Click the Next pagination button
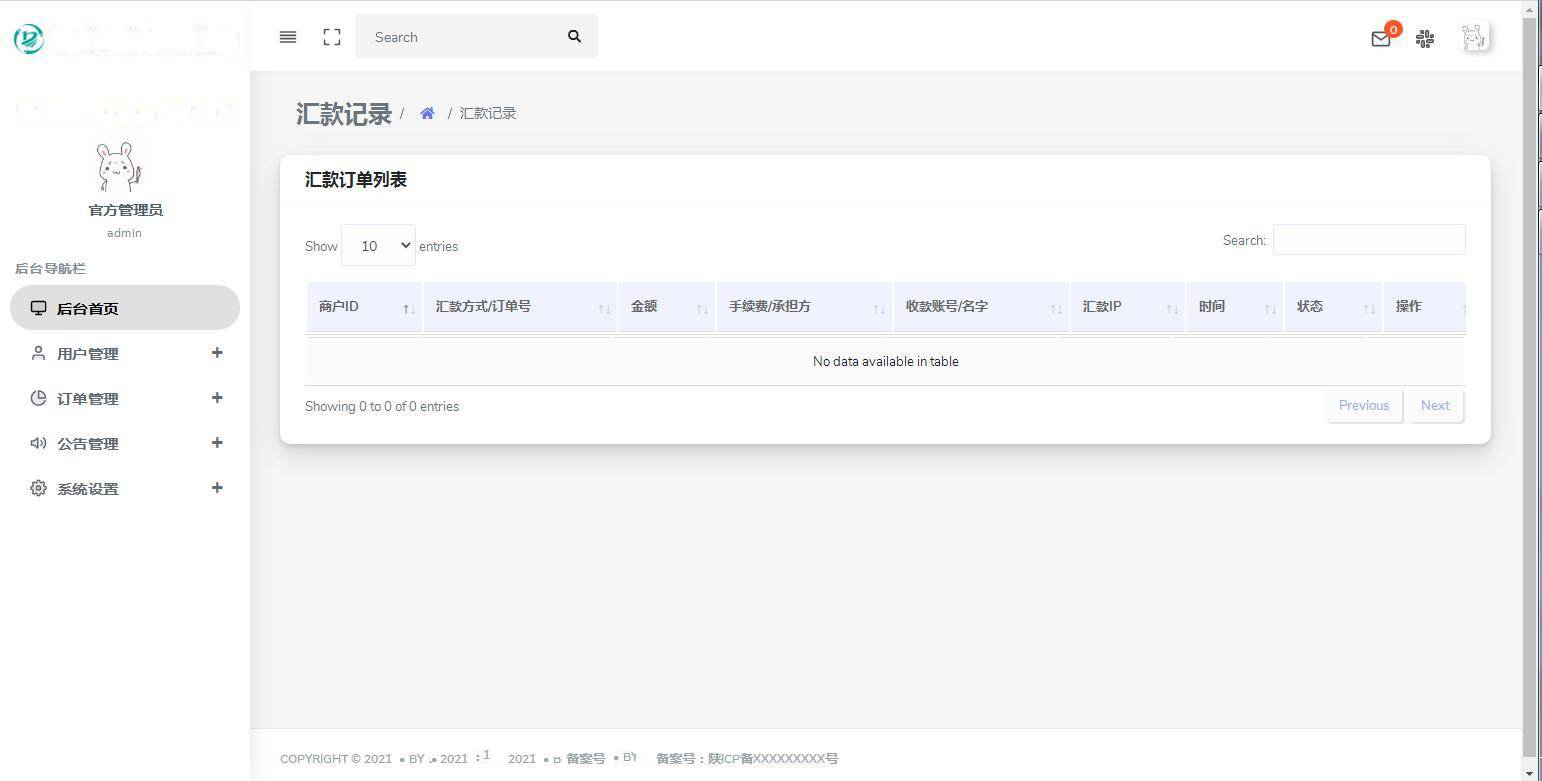1542x781 pixels. (x=1435, y=406)
